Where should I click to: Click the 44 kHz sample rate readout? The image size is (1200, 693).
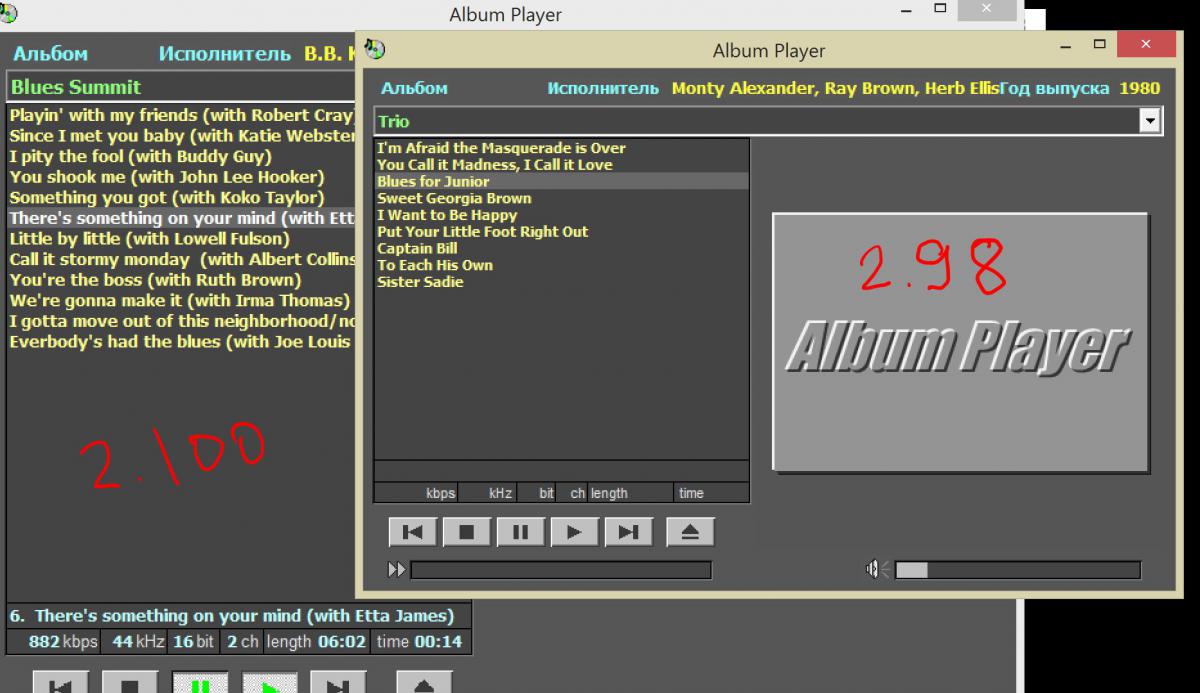pos(138,642)
